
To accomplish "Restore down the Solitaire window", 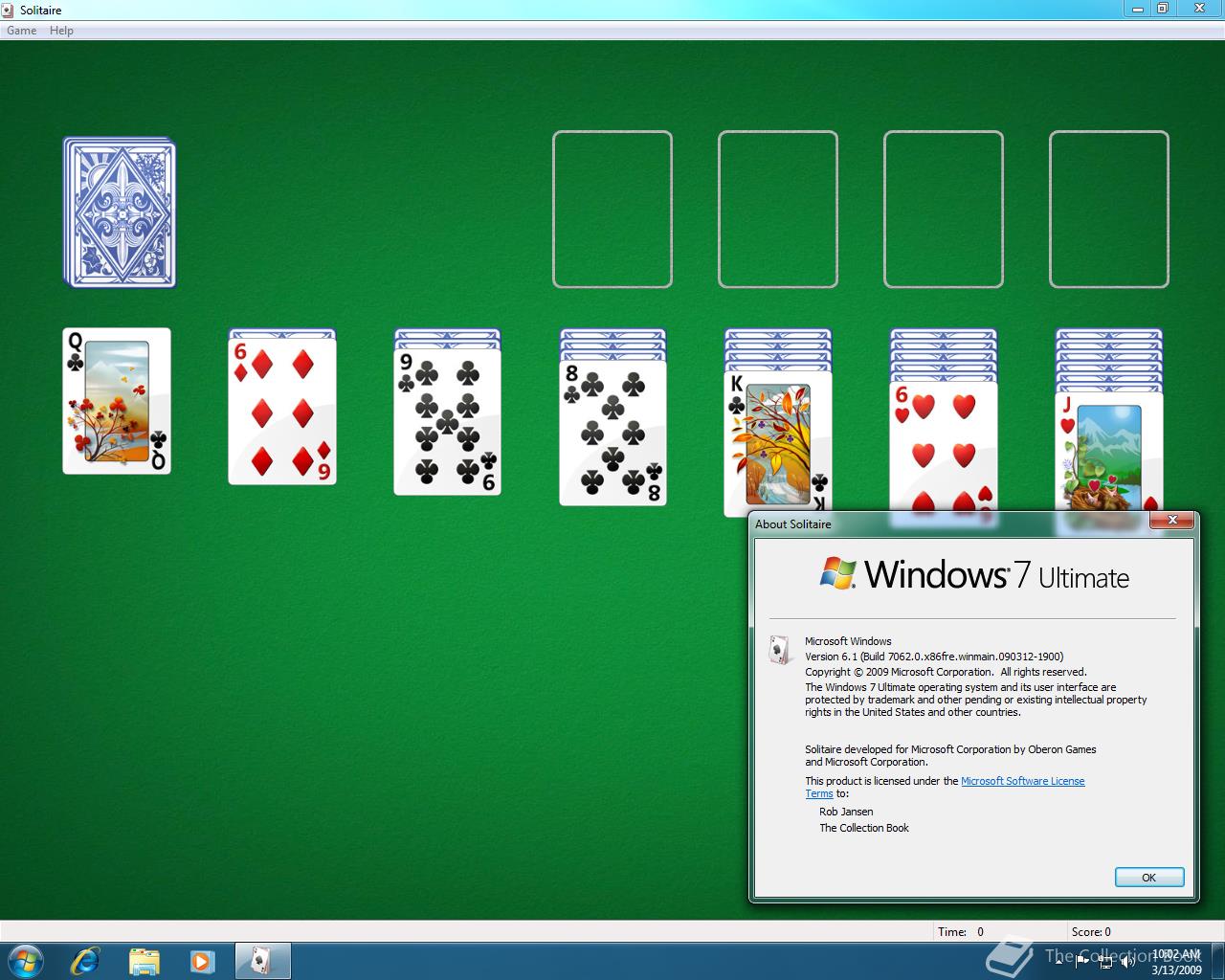I will tap(1162, 8).
